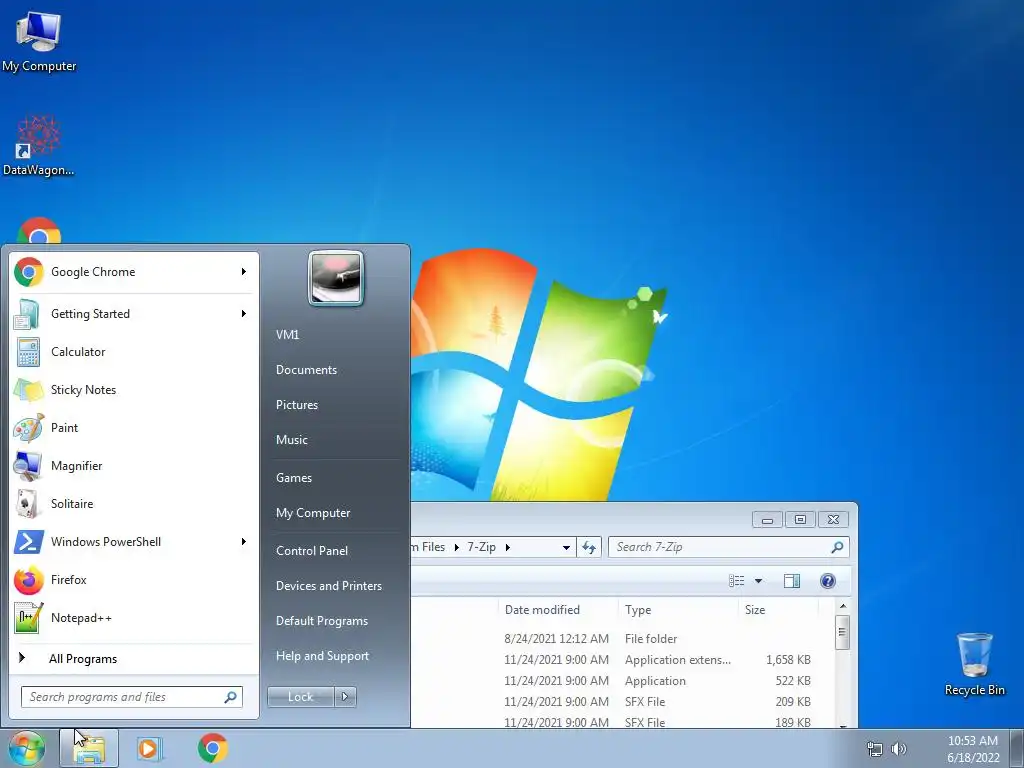This screenshot has width=1024, height=768.
Task: Click the Recycle Bin desktop icon
Action: [x=974, y=664]
